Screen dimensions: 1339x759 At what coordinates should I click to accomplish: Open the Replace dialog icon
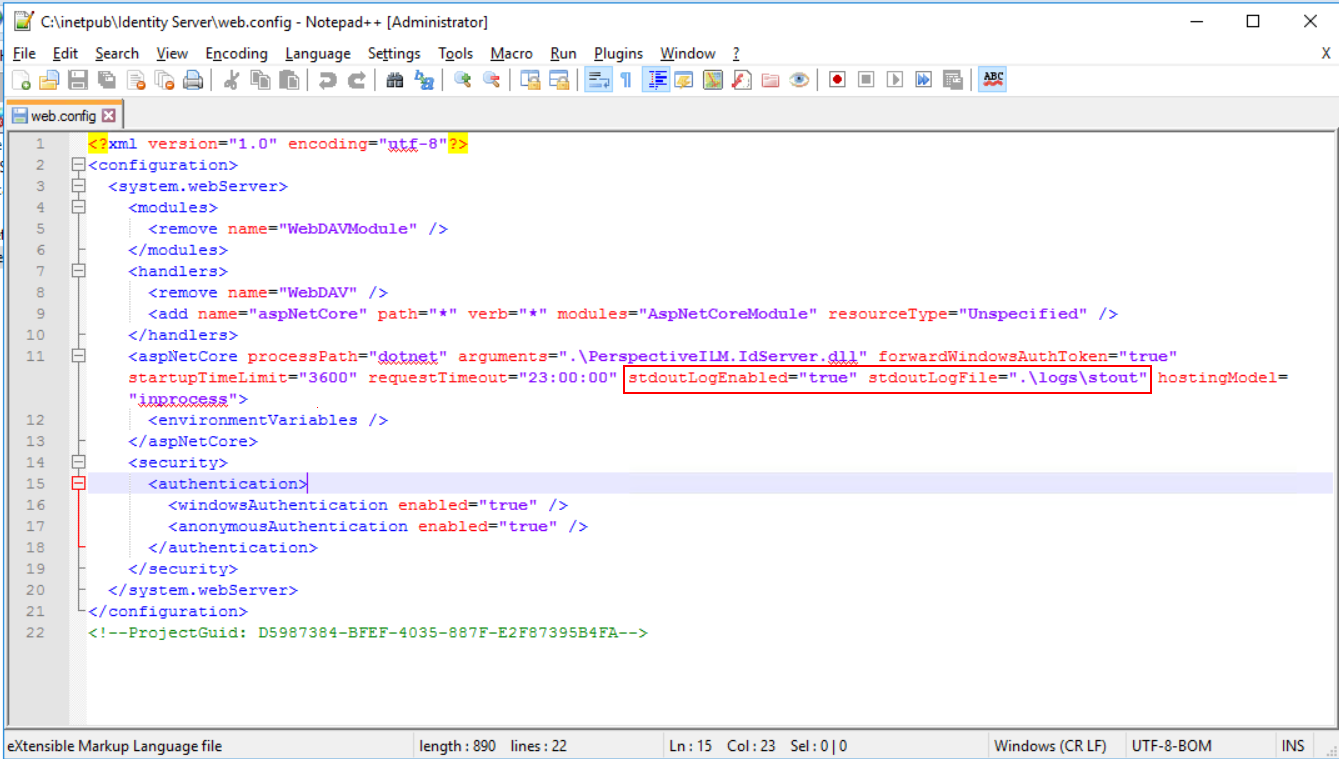click(x=424, y=81)
